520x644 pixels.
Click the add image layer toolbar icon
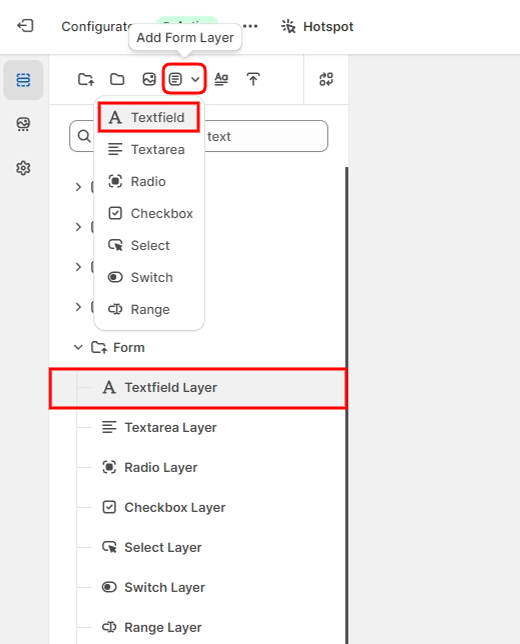click(149, 79)
